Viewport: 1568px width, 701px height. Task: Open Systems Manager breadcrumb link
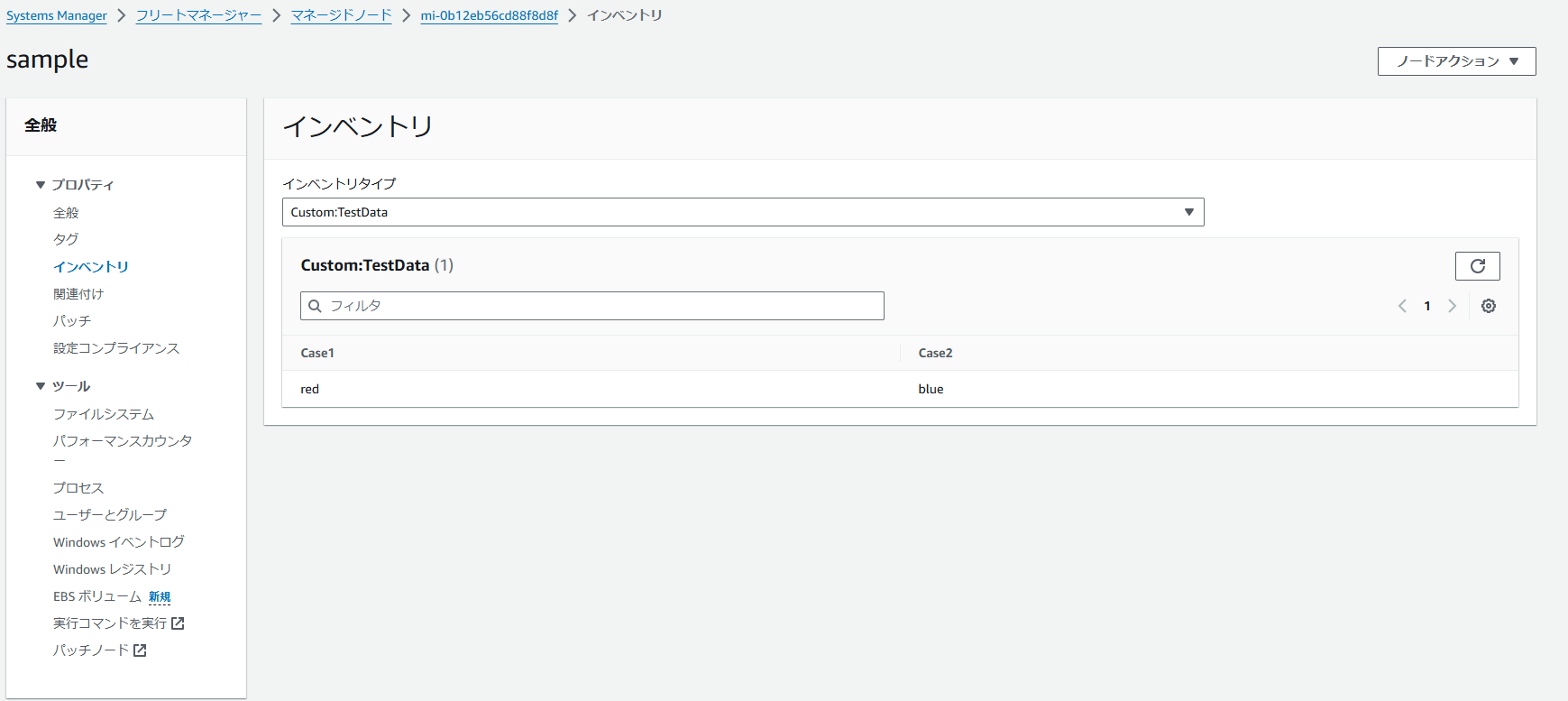click(57, 15)
